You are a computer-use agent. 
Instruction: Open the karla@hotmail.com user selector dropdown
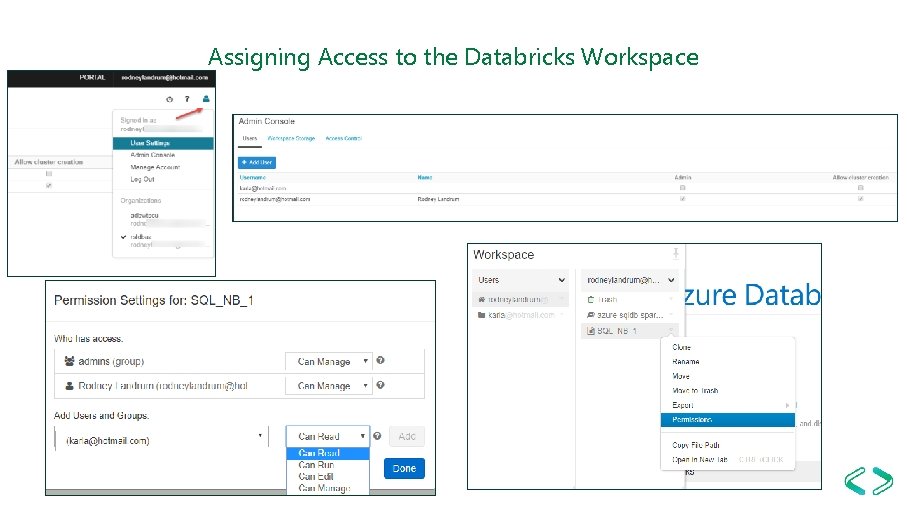(x=161, y=437)
